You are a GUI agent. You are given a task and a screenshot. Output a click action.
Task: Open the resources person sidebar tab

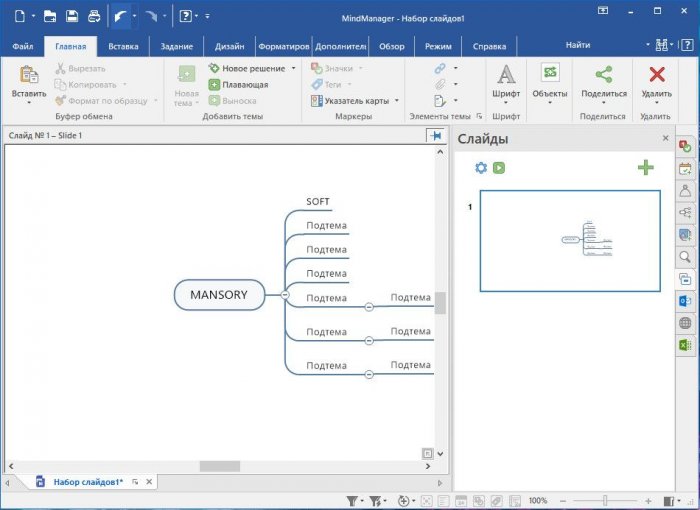(x=685, y=191)
